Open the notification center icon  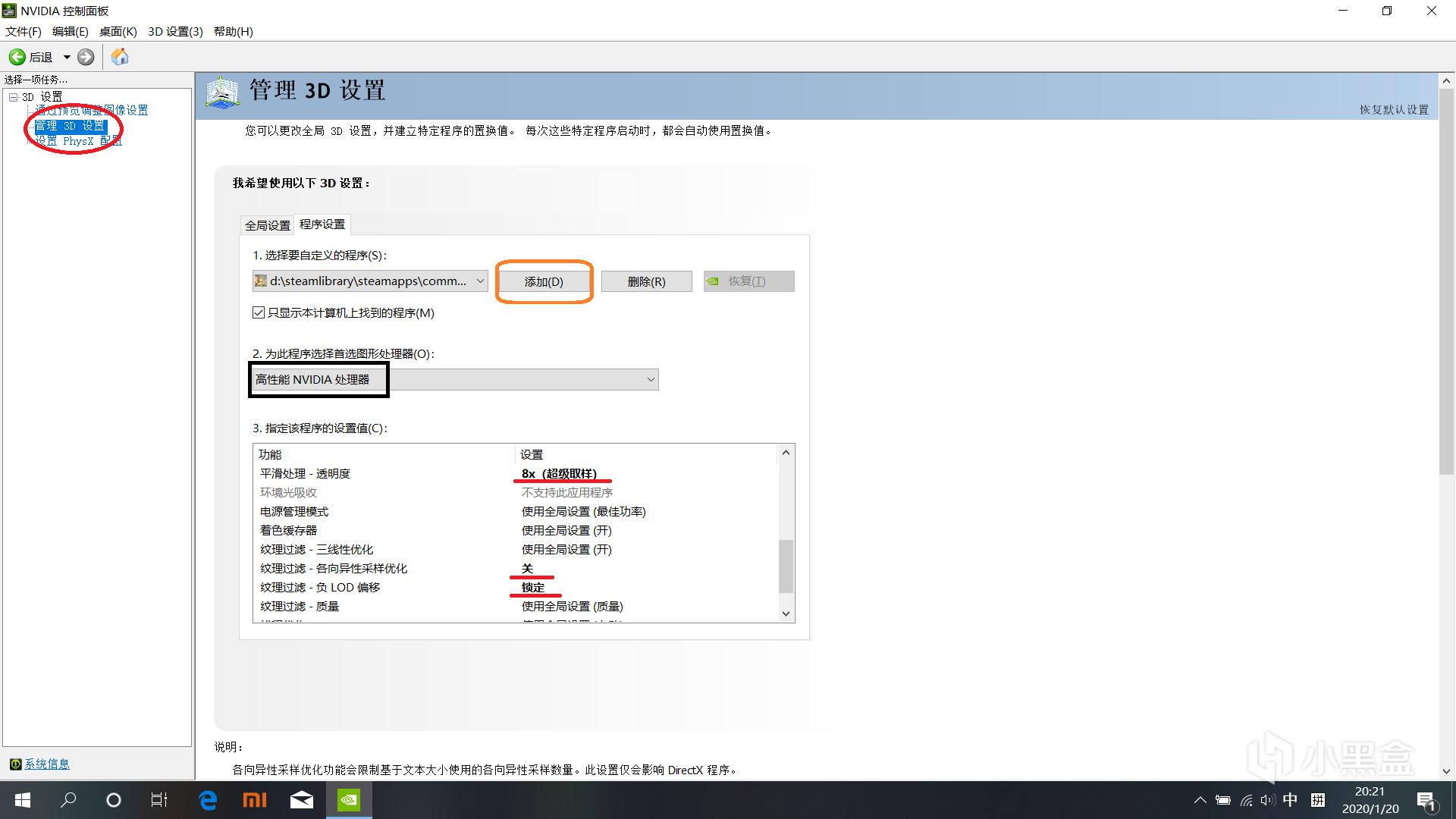[x=1426, y=801]
